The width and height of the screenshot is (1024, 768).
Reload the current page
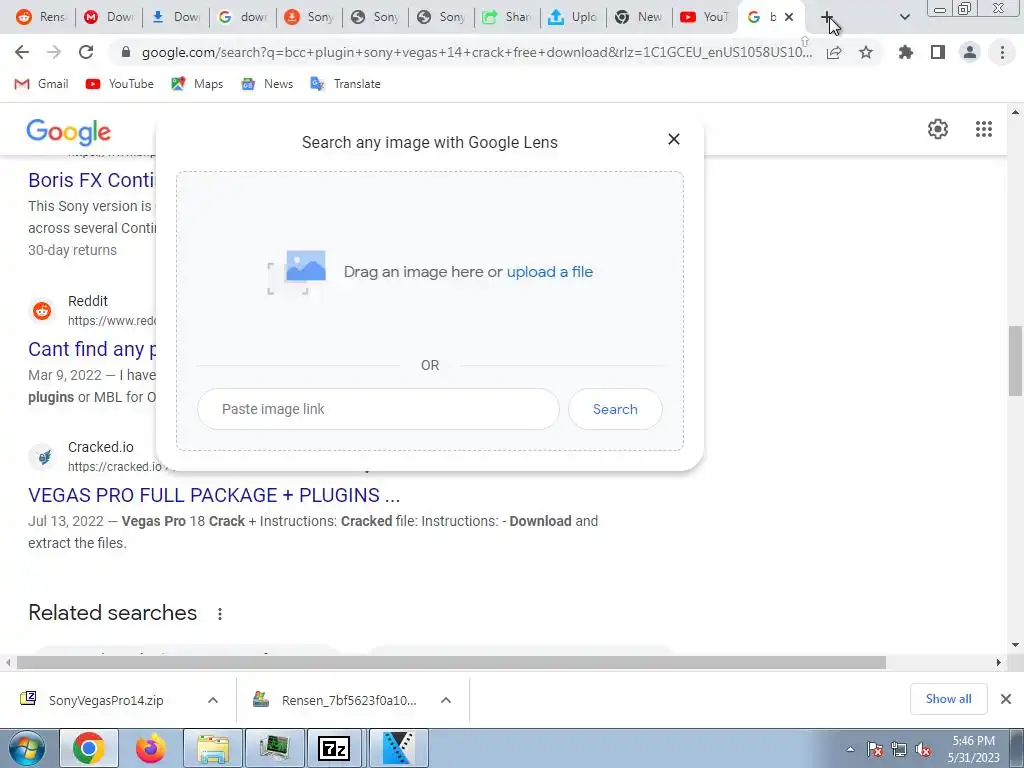click(86, 52)
